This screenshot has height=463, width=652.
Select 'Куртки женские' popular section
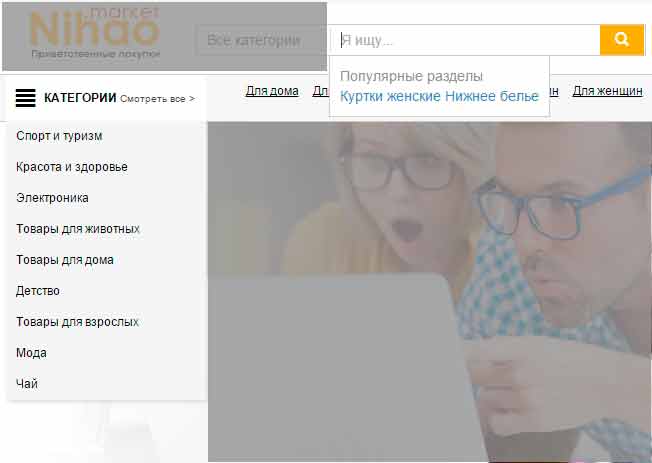point(390,96)
